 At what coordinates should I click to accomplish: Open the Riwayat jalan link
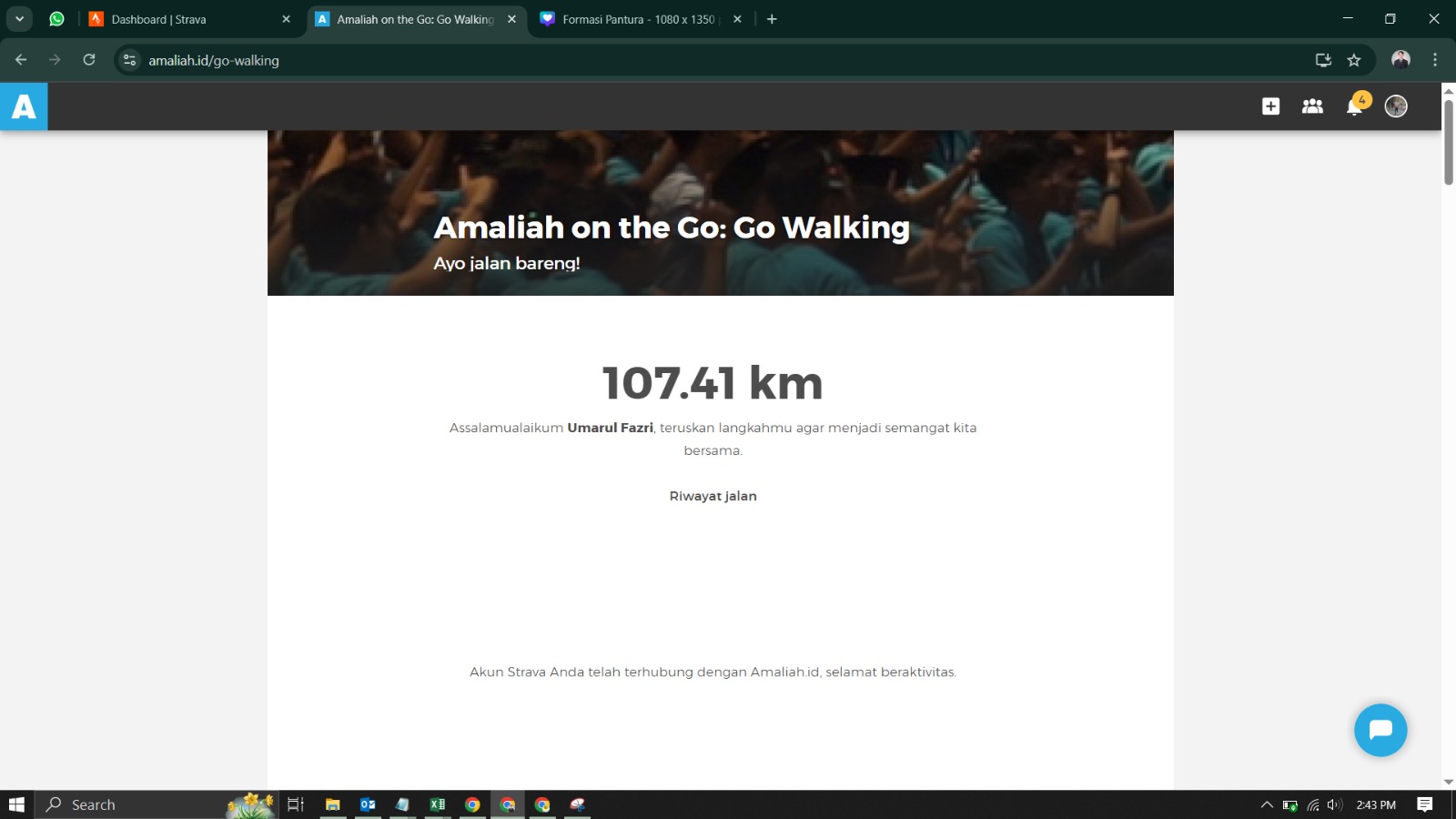pyautogui.click(x=713, y=496)
